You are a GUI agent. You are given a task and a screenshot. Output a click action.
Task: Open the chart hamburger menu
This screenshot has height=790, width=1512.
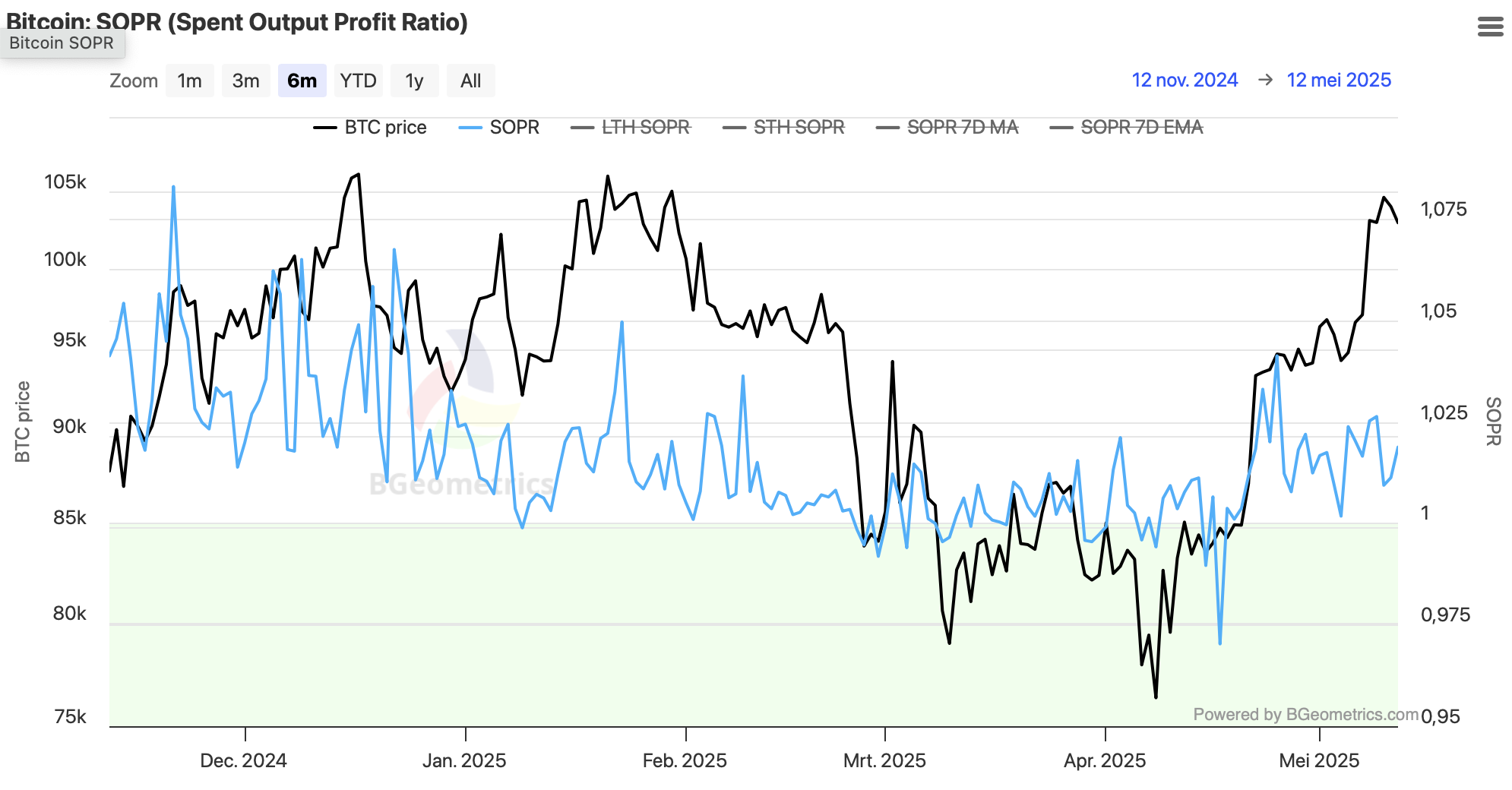click(1491, 25)
